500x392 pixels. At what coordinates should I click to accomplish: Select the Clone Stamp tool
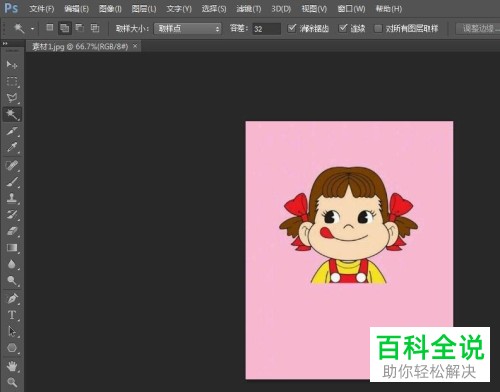click(x=12, y=198)
